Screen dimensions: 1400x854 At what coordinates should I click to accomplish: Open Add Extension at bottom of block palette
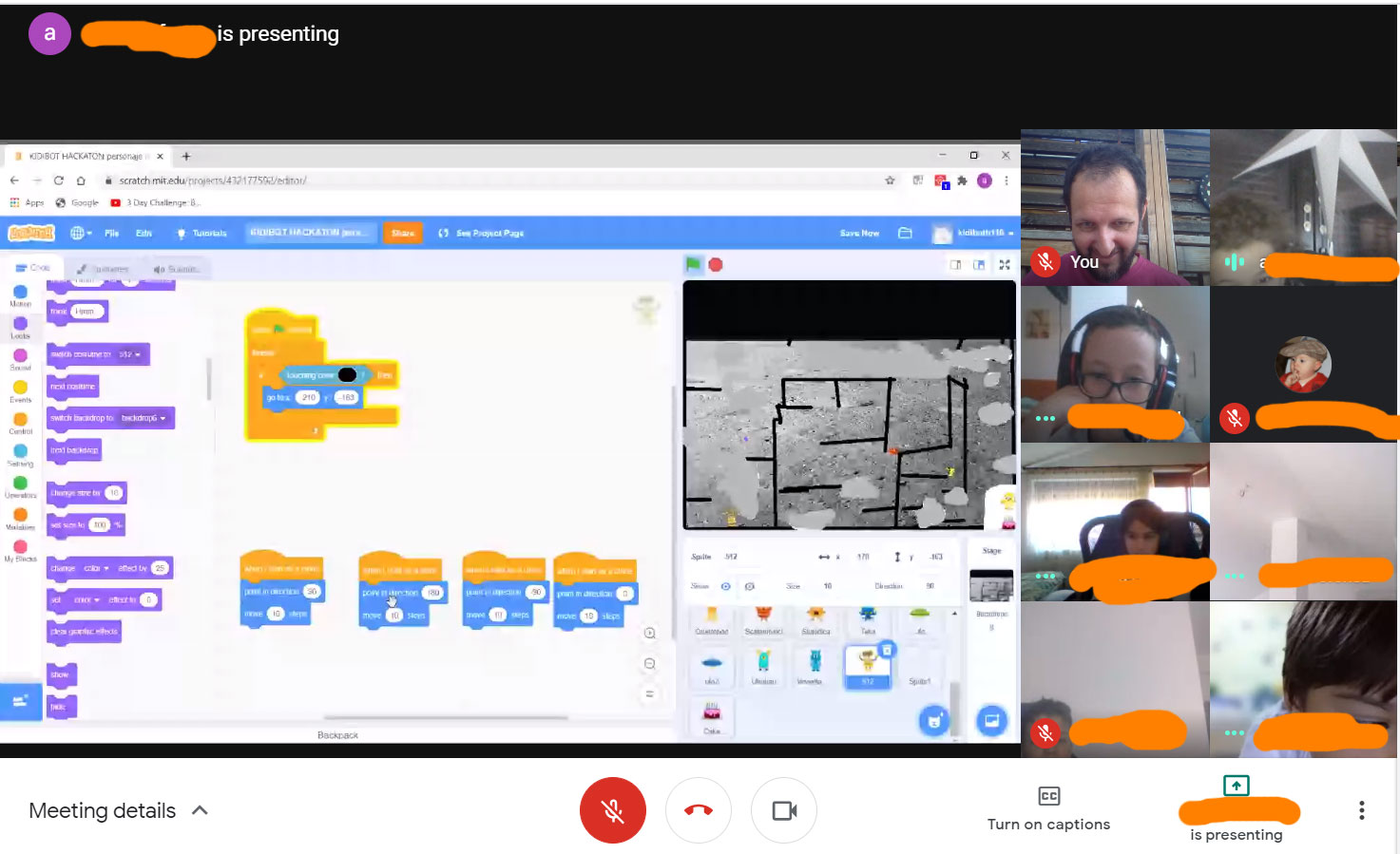tap(20, 701)
